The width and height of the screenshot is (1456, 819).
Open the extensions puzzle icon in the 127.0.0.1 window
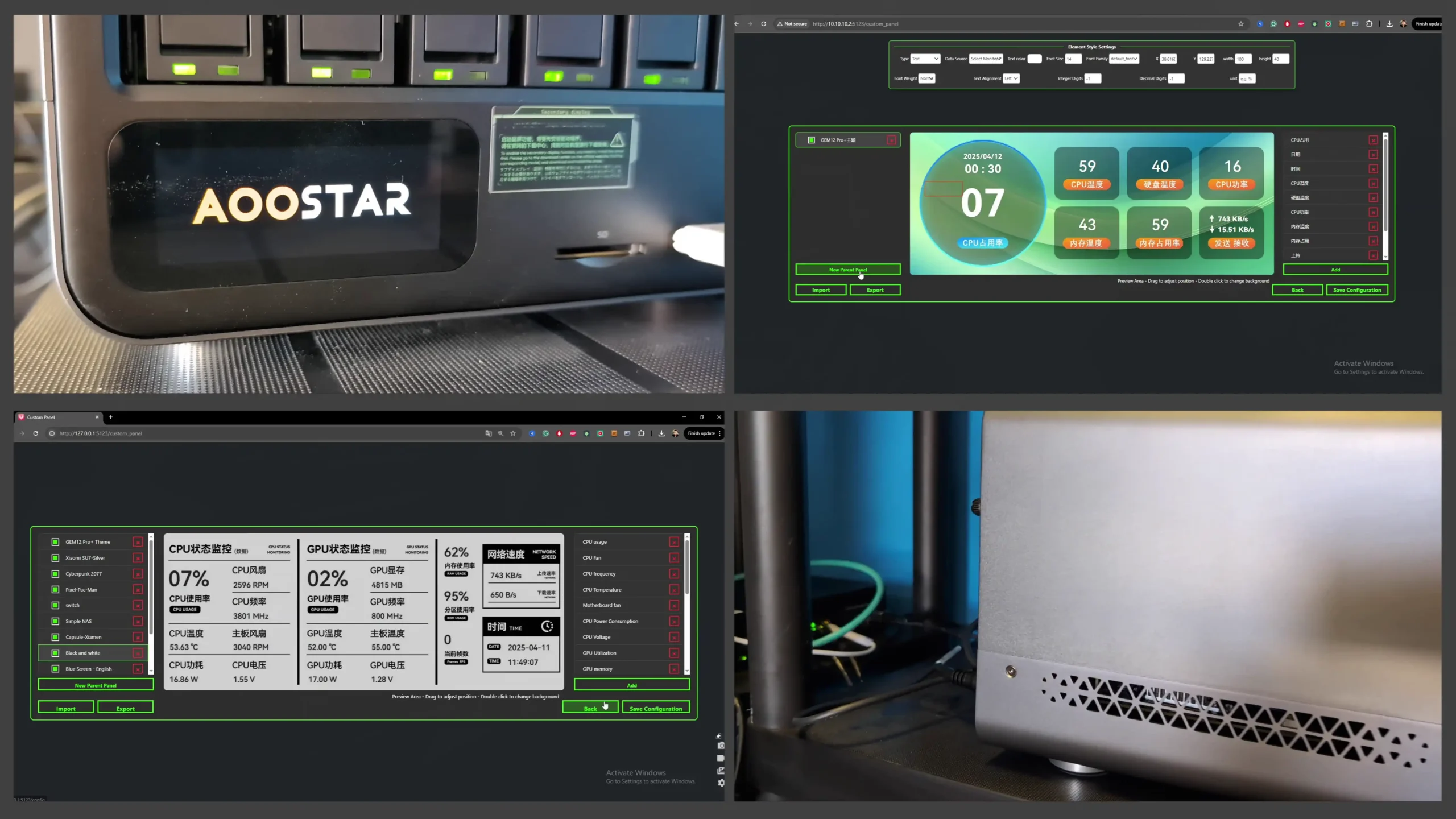pyautogui.click(x=641, y=433)
